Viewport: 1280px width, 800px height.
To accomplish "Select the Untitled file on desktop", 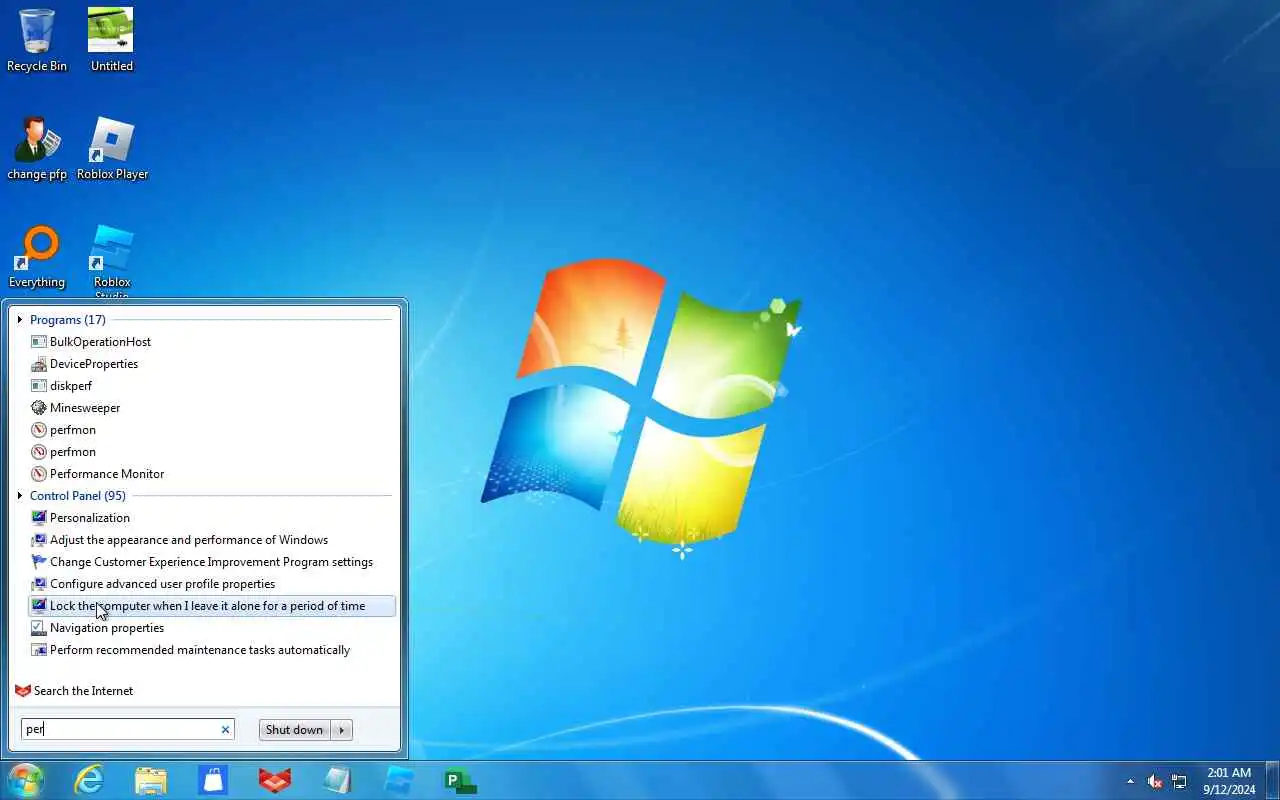I will click(111, 40).
